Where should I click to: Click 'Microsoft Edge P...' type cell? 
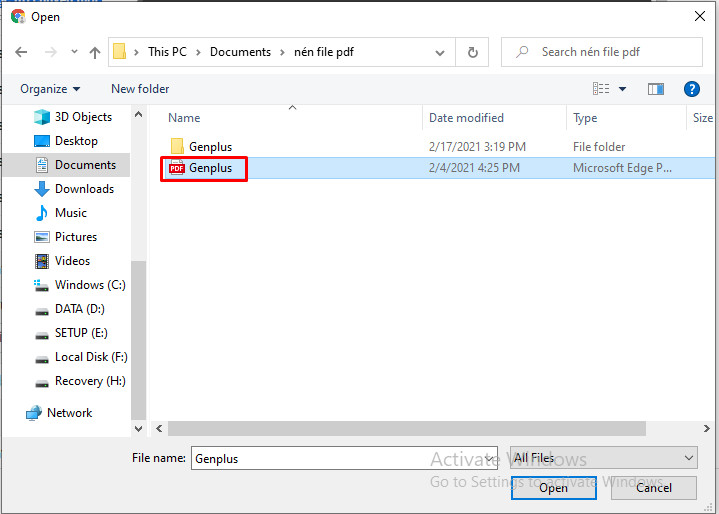pyautogui.click(x=622, y=168)
